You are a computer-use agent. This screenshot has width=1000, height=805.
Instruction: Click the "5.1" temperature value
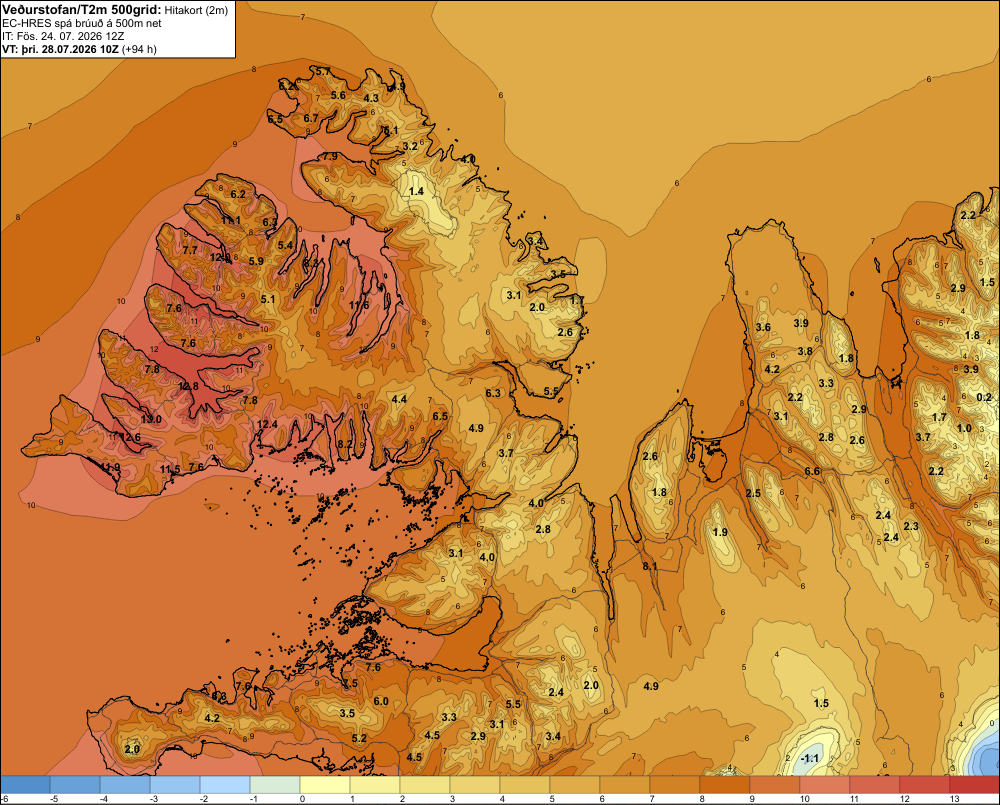tap(268, 299)
